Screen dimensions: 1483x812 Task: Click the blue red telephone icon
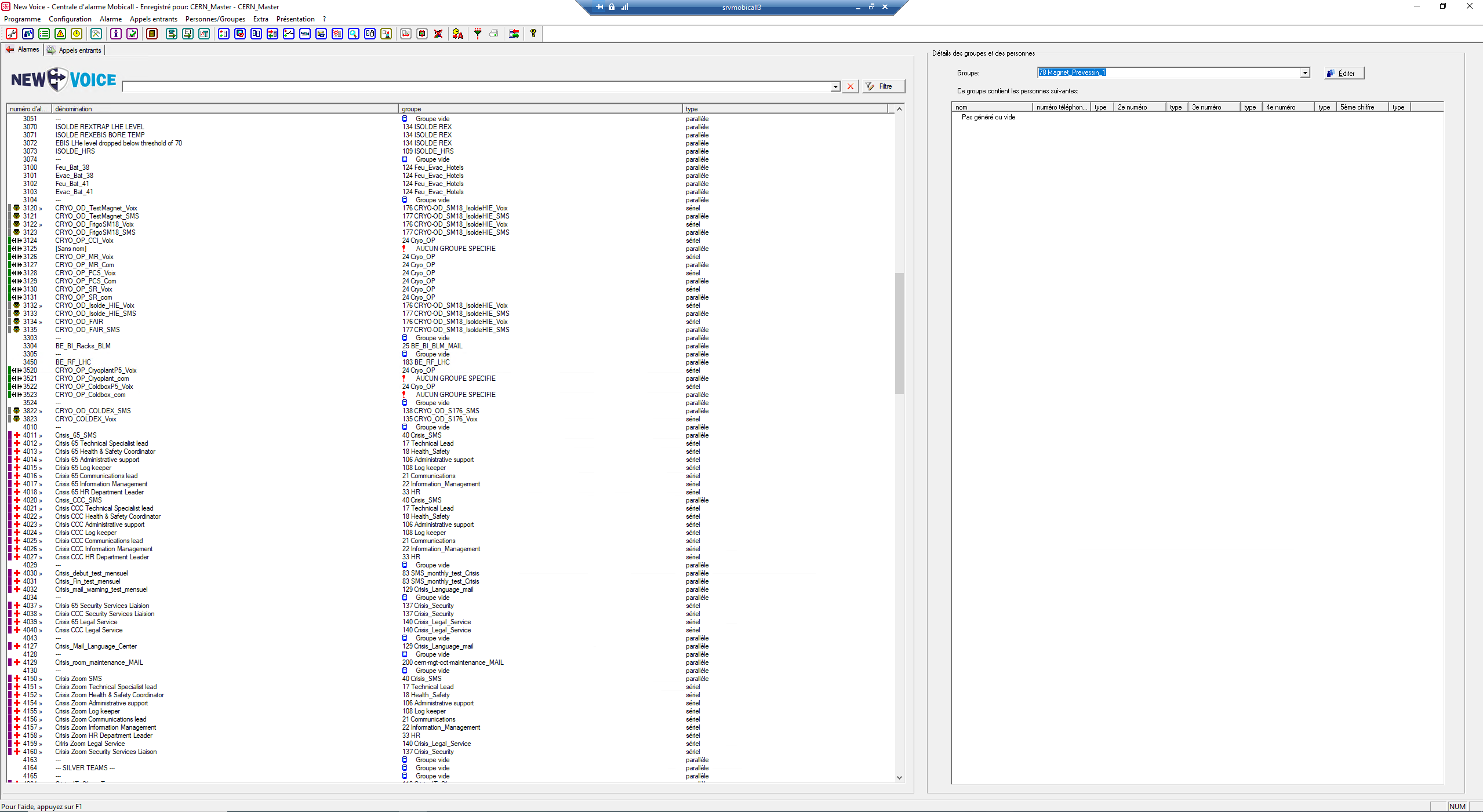240,34
